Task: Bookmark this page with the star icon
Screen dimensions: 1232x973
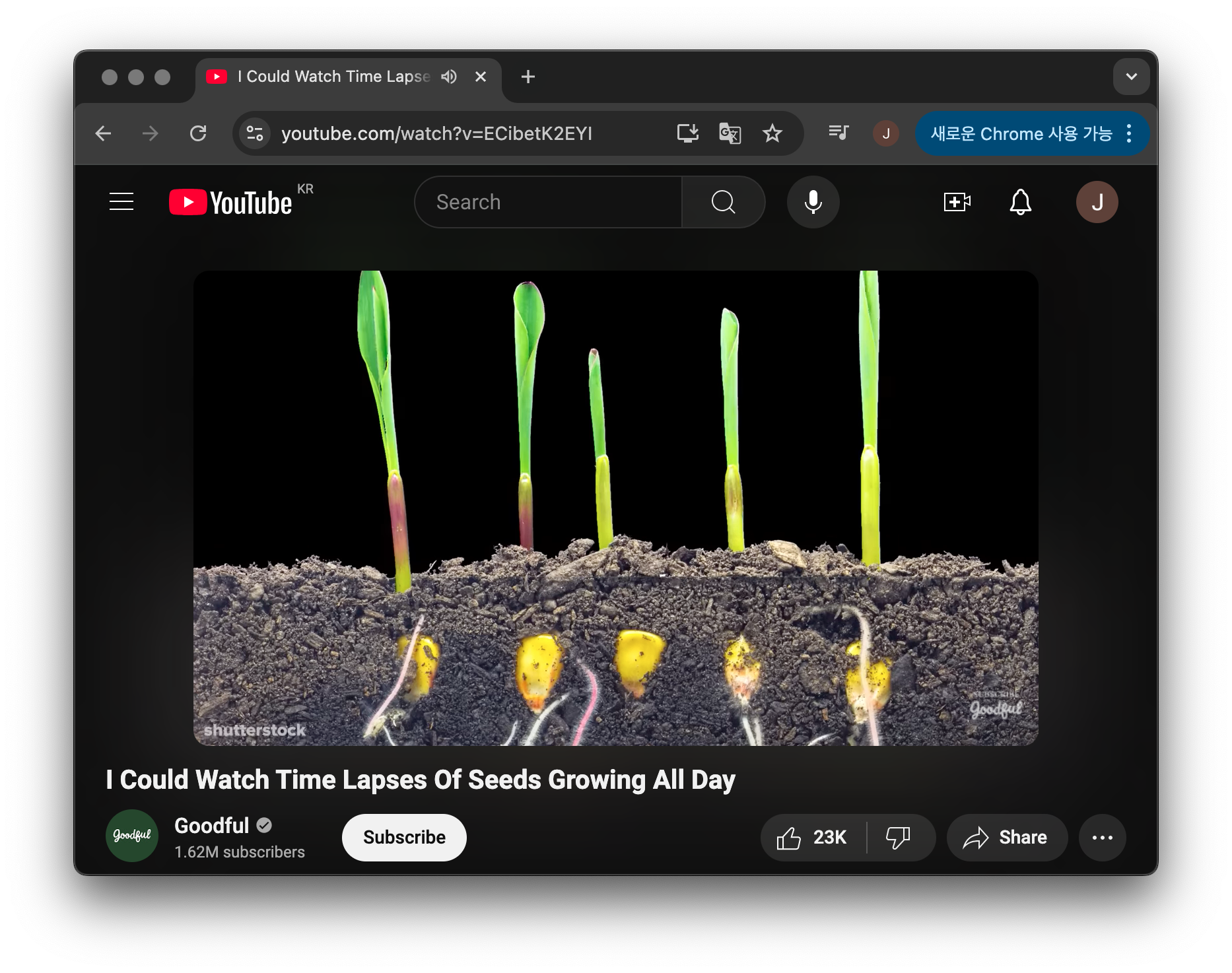Action: (x=772, y=133)
